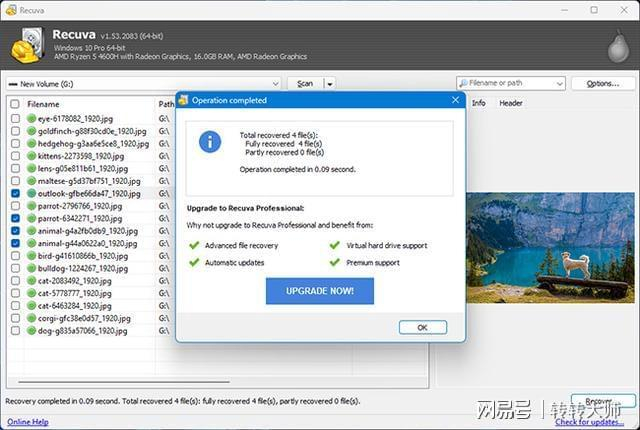Viewport: 640px width, 430px height.
Task: Expand the Scan button arrow menu
Action: (330, 84)
